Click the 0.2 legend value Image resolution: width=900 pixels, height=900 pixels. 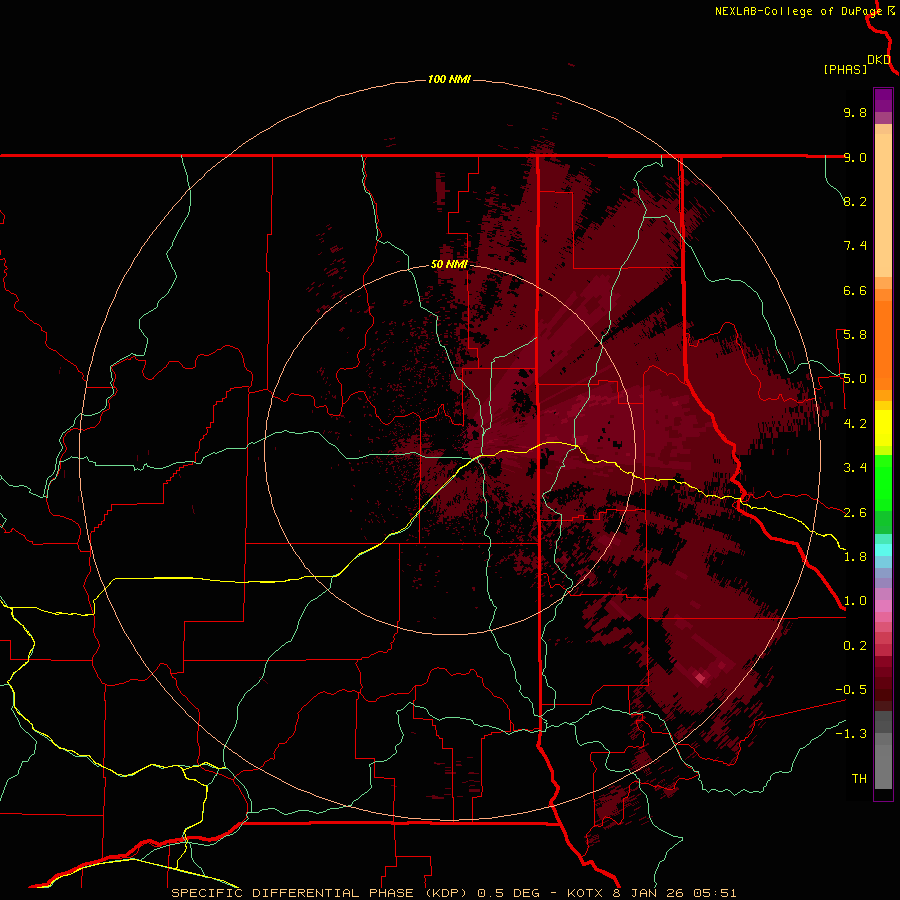coord(855,646)
